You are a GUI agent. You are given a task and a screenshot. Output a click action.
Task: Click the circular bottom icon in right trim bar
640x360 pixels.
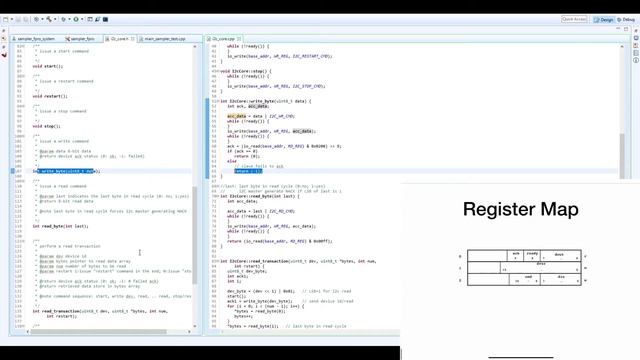636,60
